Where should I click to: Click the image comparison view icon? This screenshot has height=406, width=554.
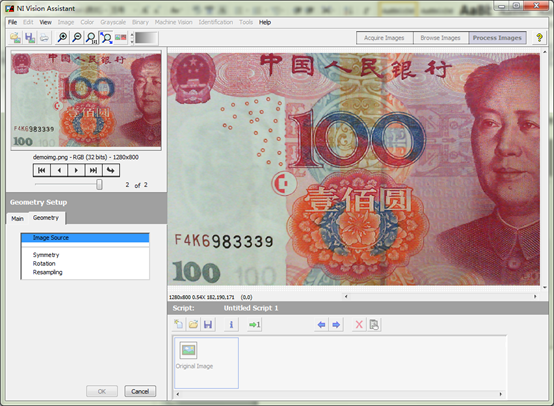[x=120, y=37]
